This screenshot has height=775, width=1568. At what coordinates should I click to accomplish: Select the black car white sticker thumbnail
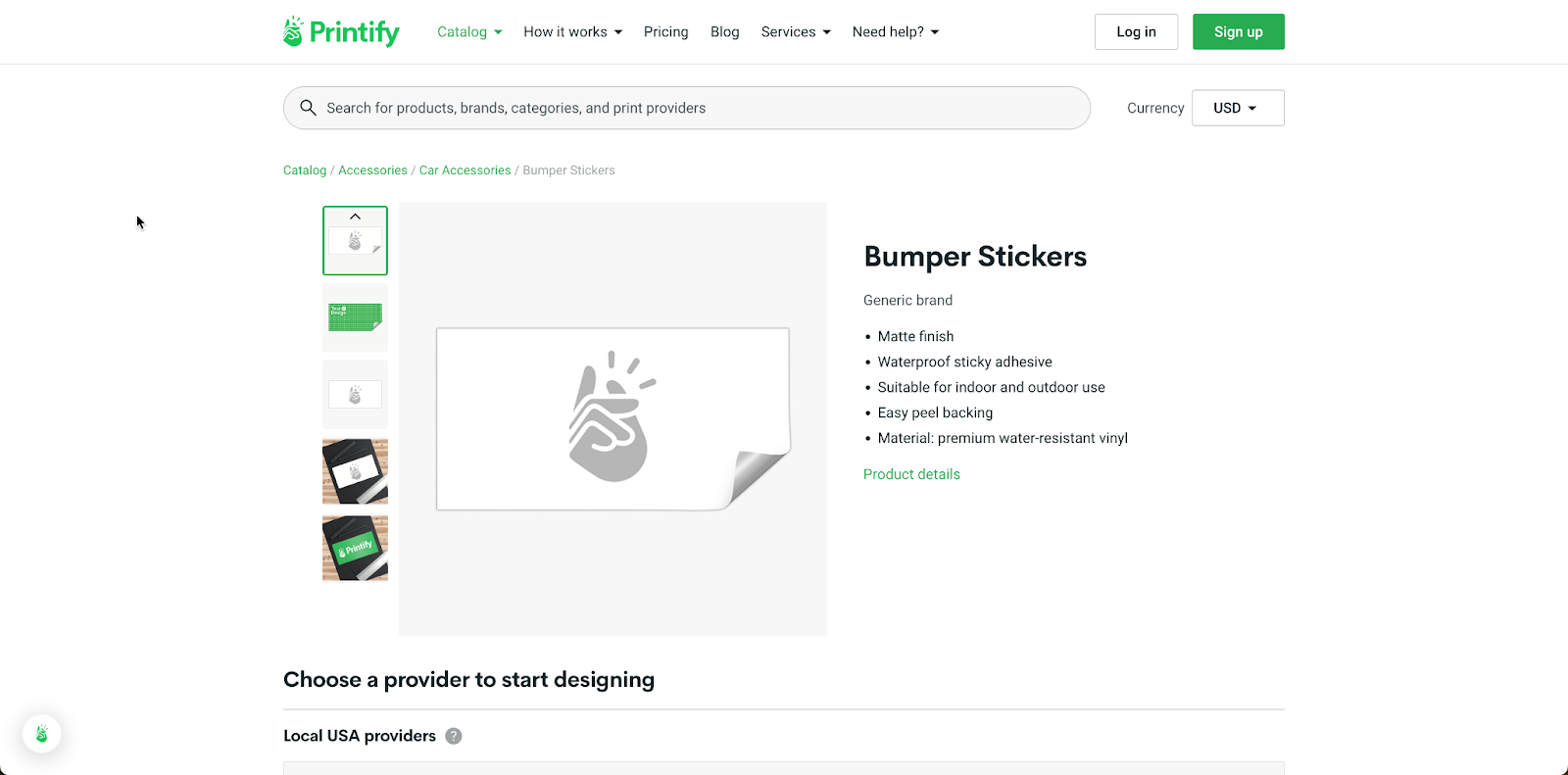(x=355, y=471)
